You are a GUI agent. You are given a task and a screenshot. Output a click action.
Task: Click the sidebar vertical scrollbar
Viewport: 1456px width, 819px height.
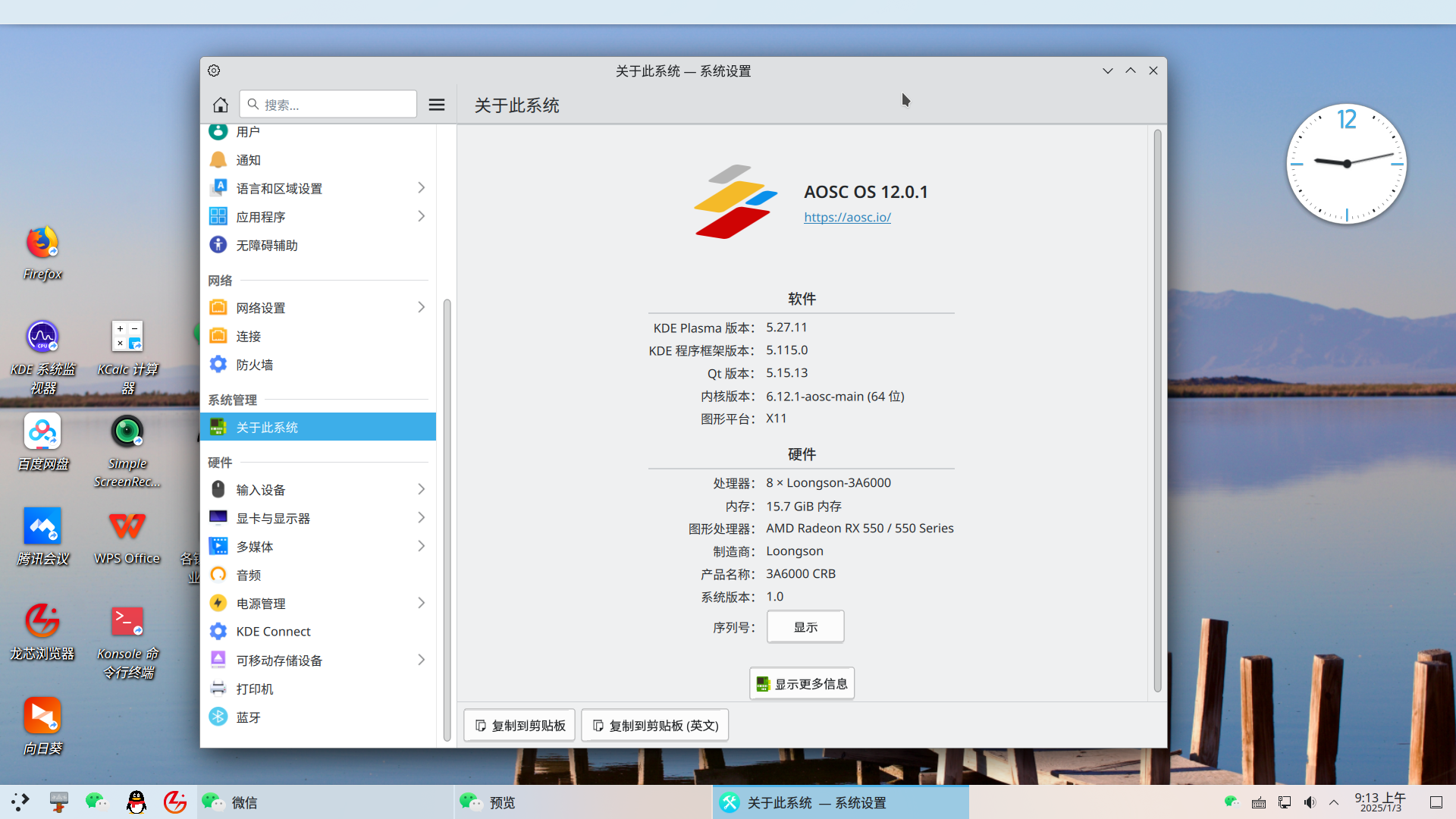coord(447,519)
